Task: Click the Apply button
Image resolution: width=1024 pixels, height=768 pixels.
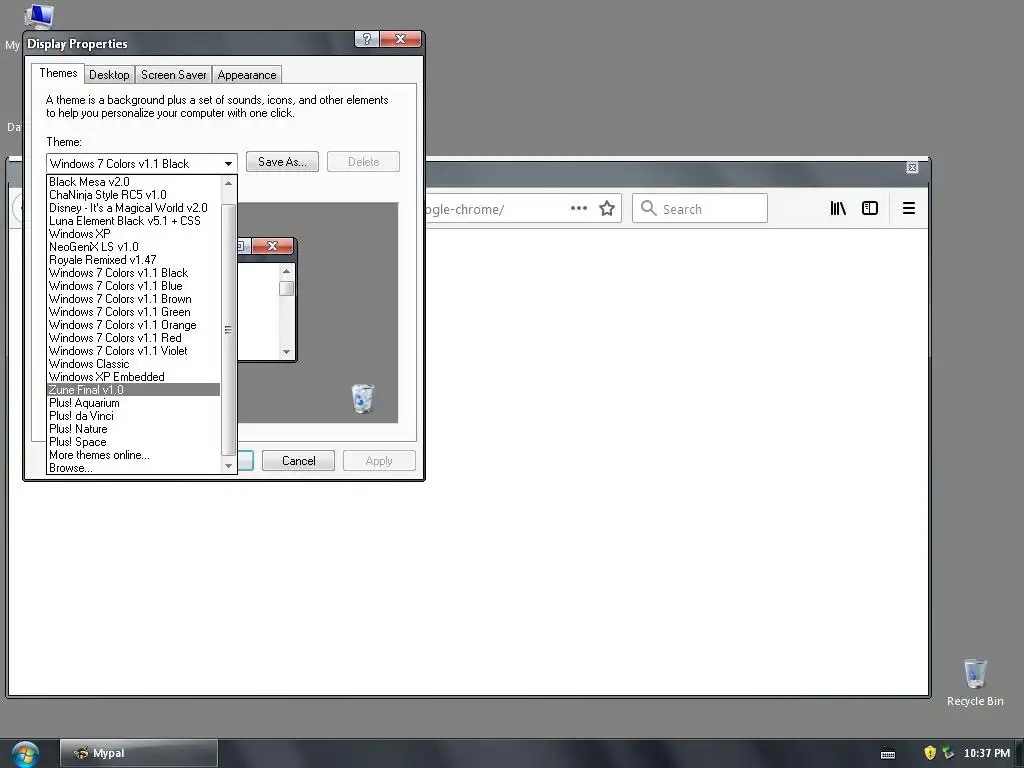Action: click(x=379, y=461)
